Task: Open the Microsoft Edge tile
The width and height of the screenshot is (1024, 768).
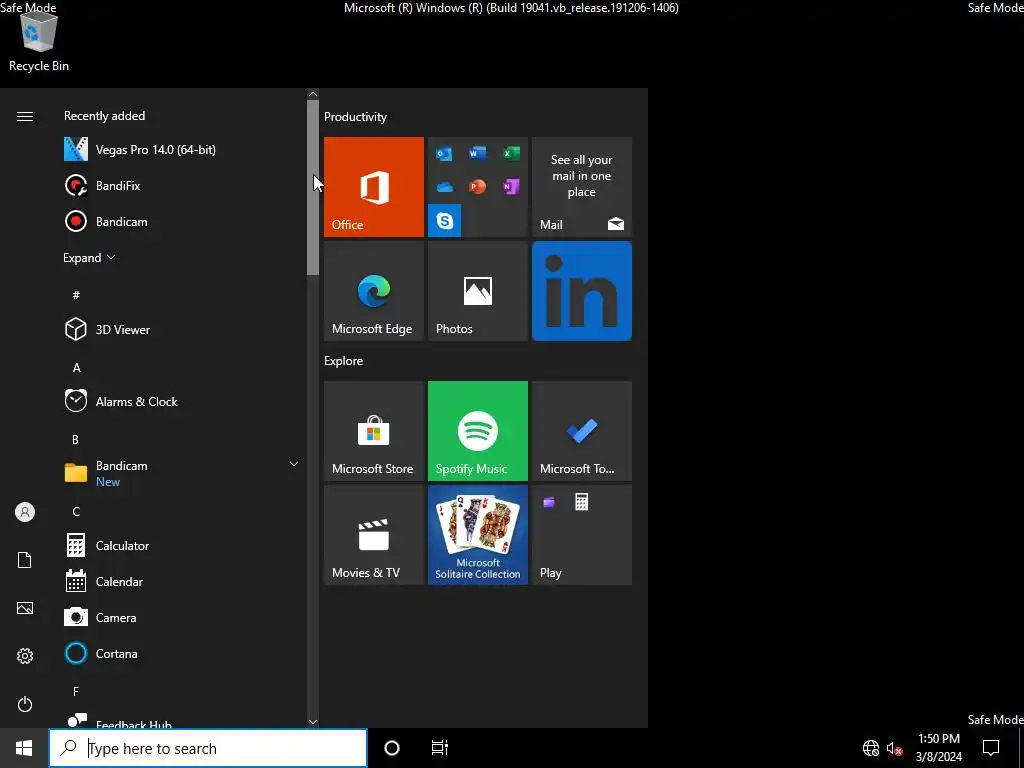Action: click(x=374, y=291)
